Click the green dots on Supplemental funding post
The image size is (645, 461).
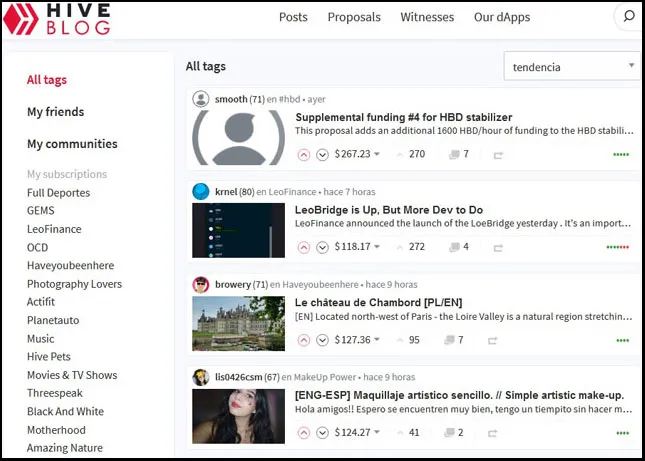click(621, 155)
